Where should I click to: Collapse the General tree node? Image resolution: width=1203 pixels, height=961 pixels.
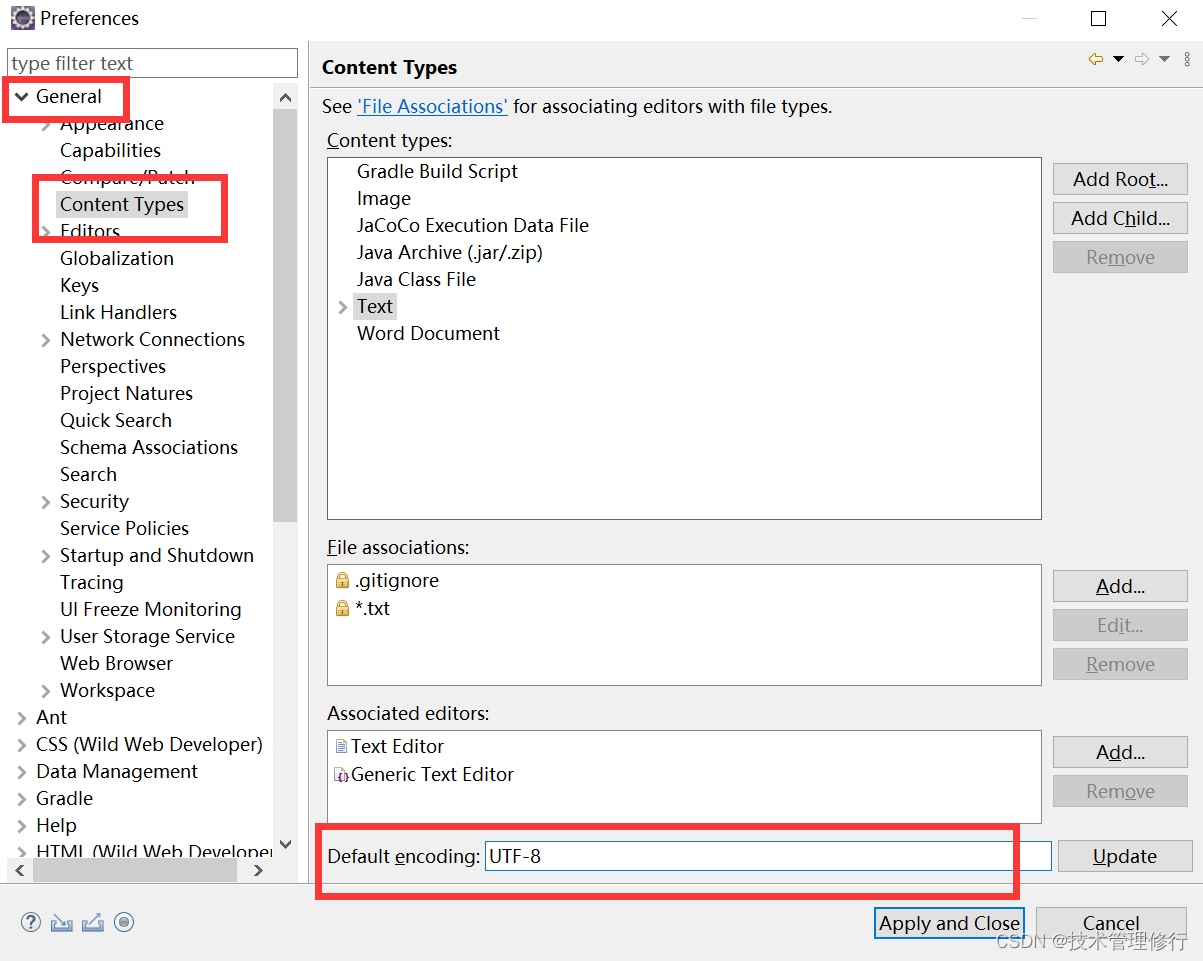point(22,97)
